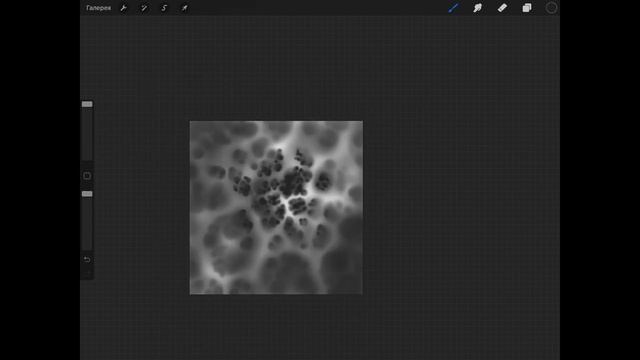Select the Selection S-shaped tool
Viewport: 640px width, 360px height.
(164, 8)
